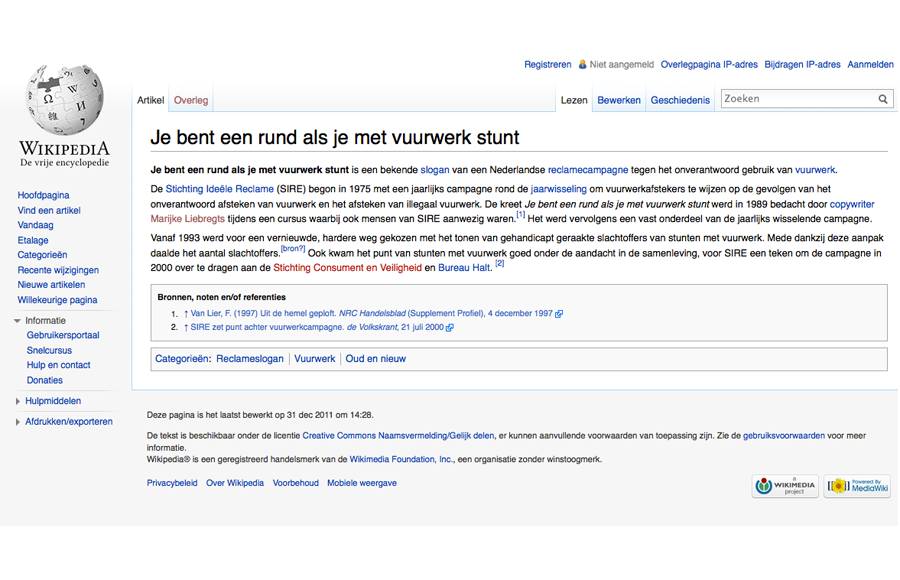Click footnote marker [2]
The image size is (900, 580).
(500, 264)
